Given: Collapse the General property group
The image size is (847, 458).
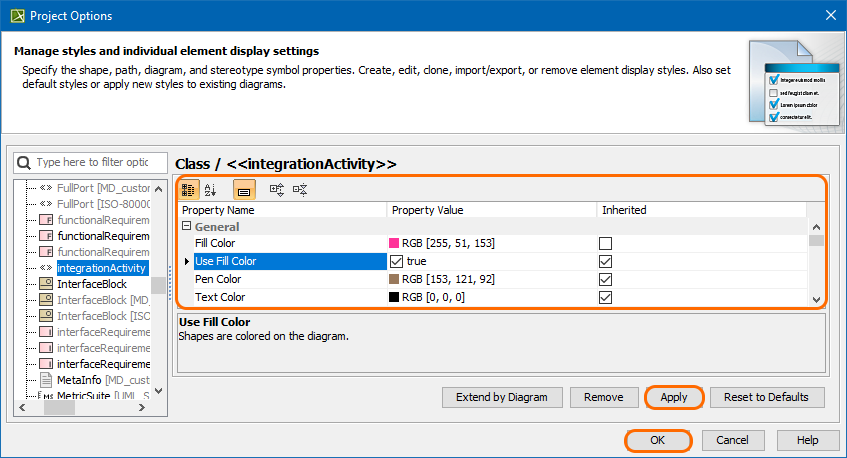Looking at the screenshot, I should [x=186, y=227].
